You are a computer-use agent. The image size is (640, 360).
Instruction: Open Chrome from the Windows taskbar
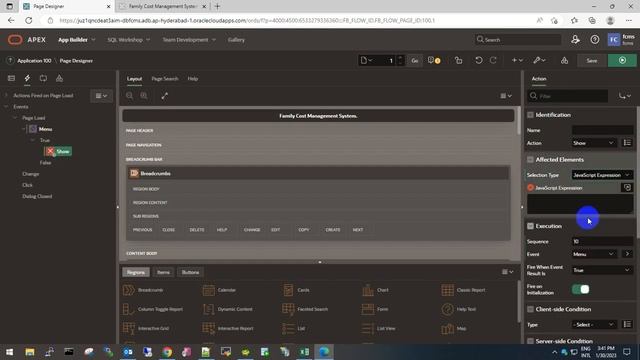[167, 352]
